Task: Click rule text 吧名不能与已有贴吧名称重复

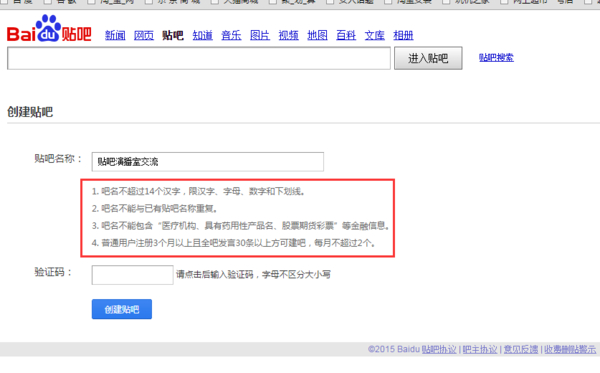Action: click(155, 208)
